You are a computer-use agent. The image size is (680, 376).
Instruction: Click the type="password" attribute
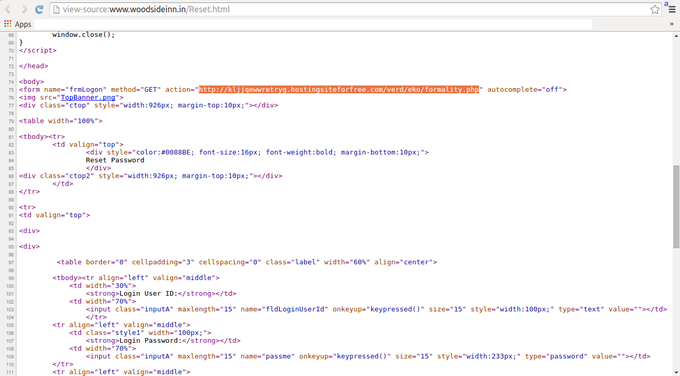coord(556,356)
